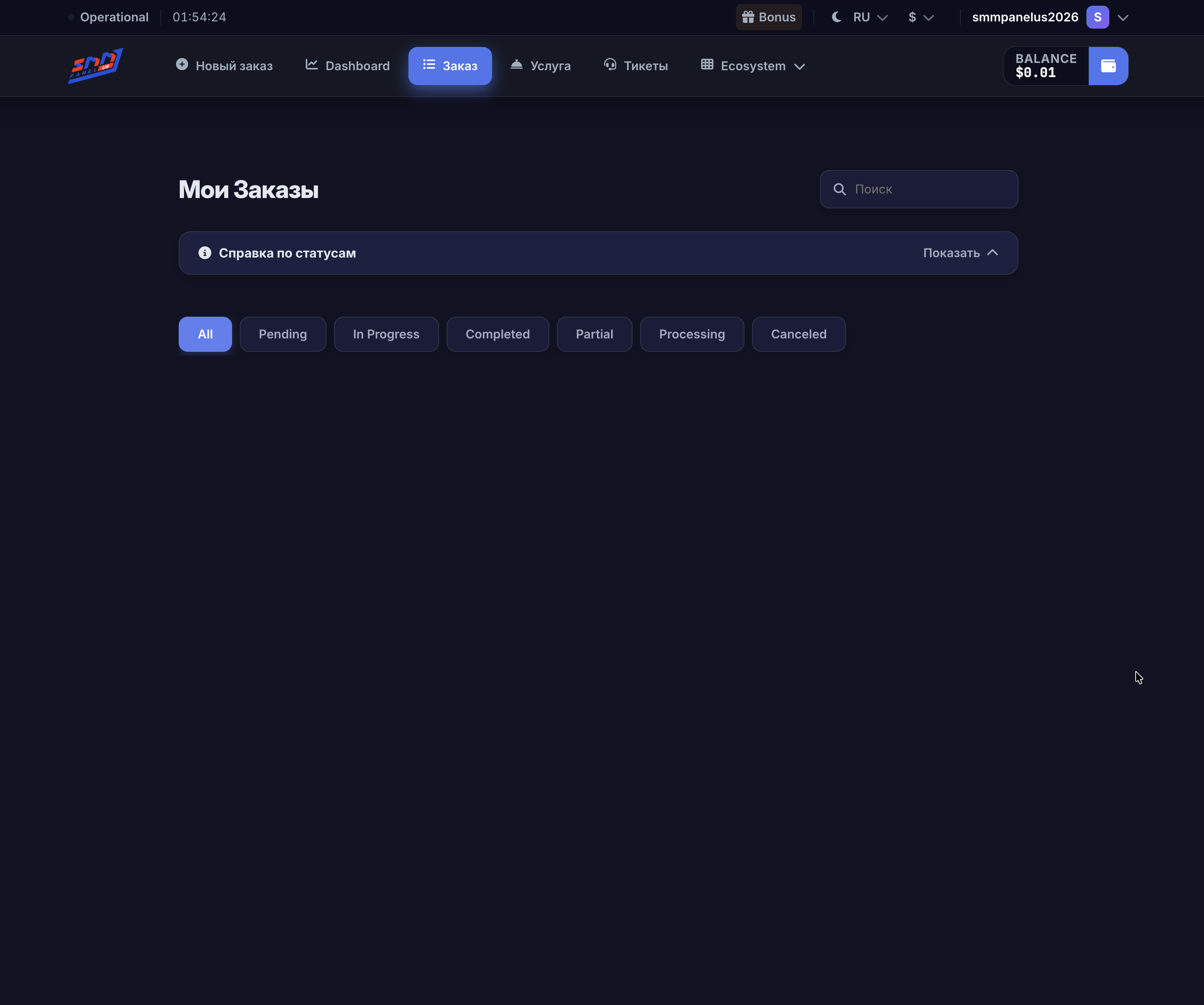Show the Canceled orders
Viewport: 1204px width, 1005px height.
(x=798, y=334)
